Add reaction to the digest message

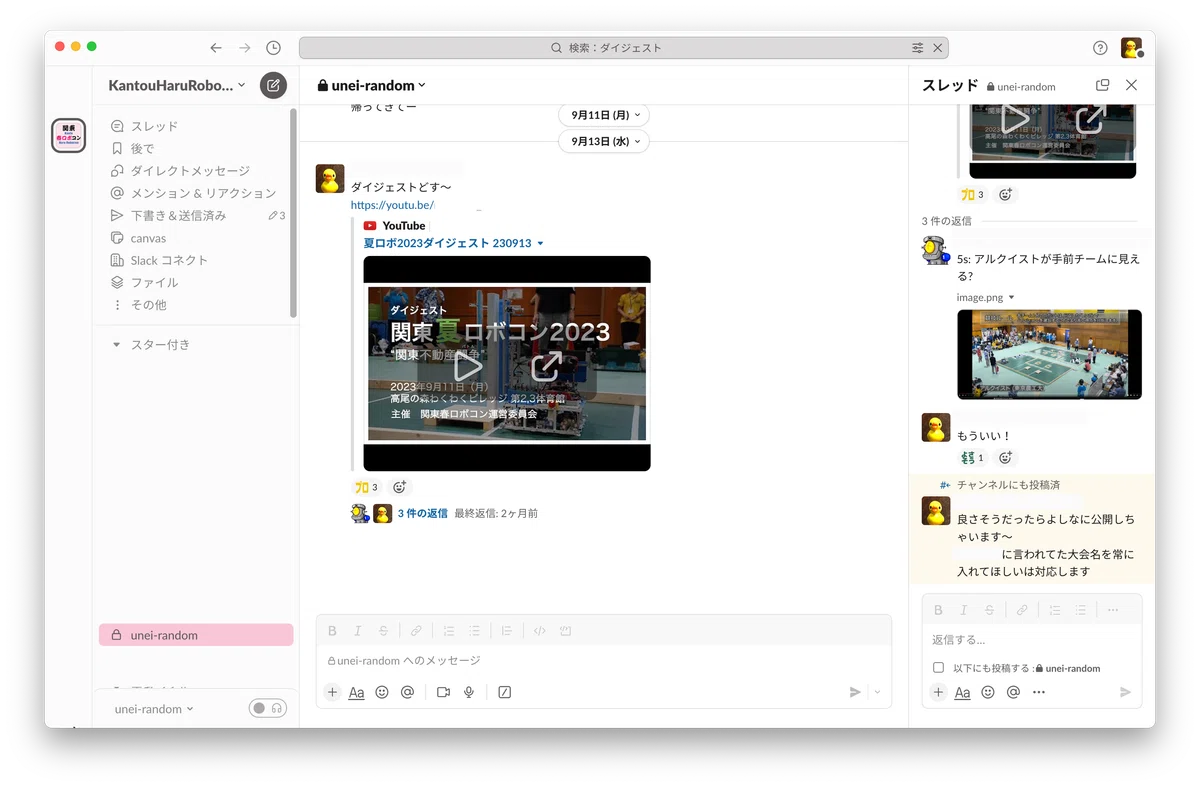tap(399, 487)
